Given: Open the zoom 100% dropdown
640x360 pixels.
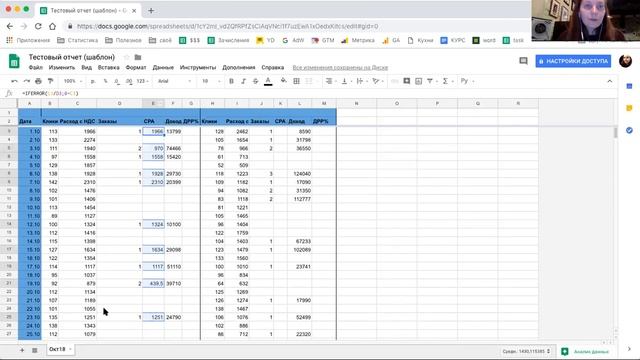Looking at the screenshot, I should [73, 81].
